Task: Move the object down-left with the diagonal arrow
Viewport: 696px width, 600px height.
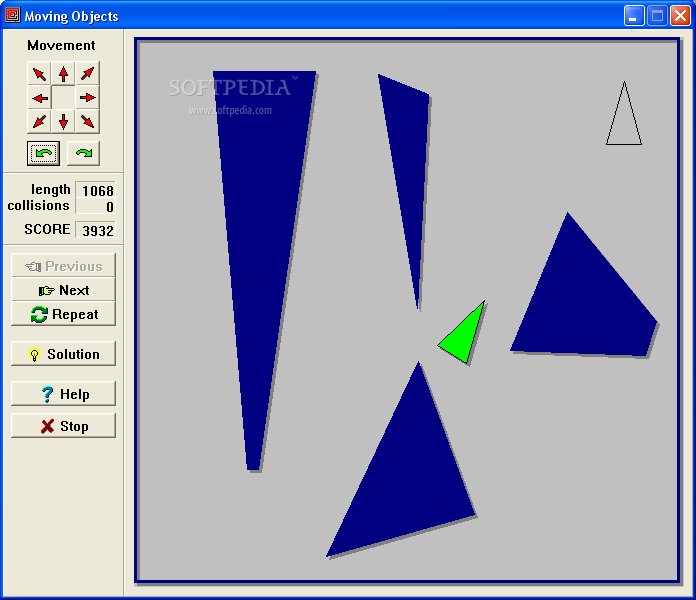Action: point(40,121)
